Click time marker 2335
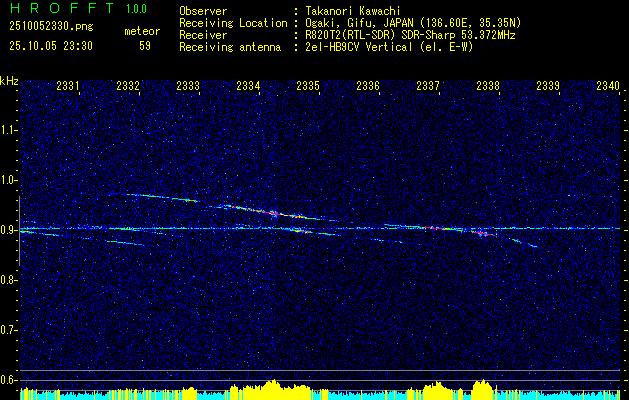629x400 pixels. pyautogui.click(x=308, y=85)
